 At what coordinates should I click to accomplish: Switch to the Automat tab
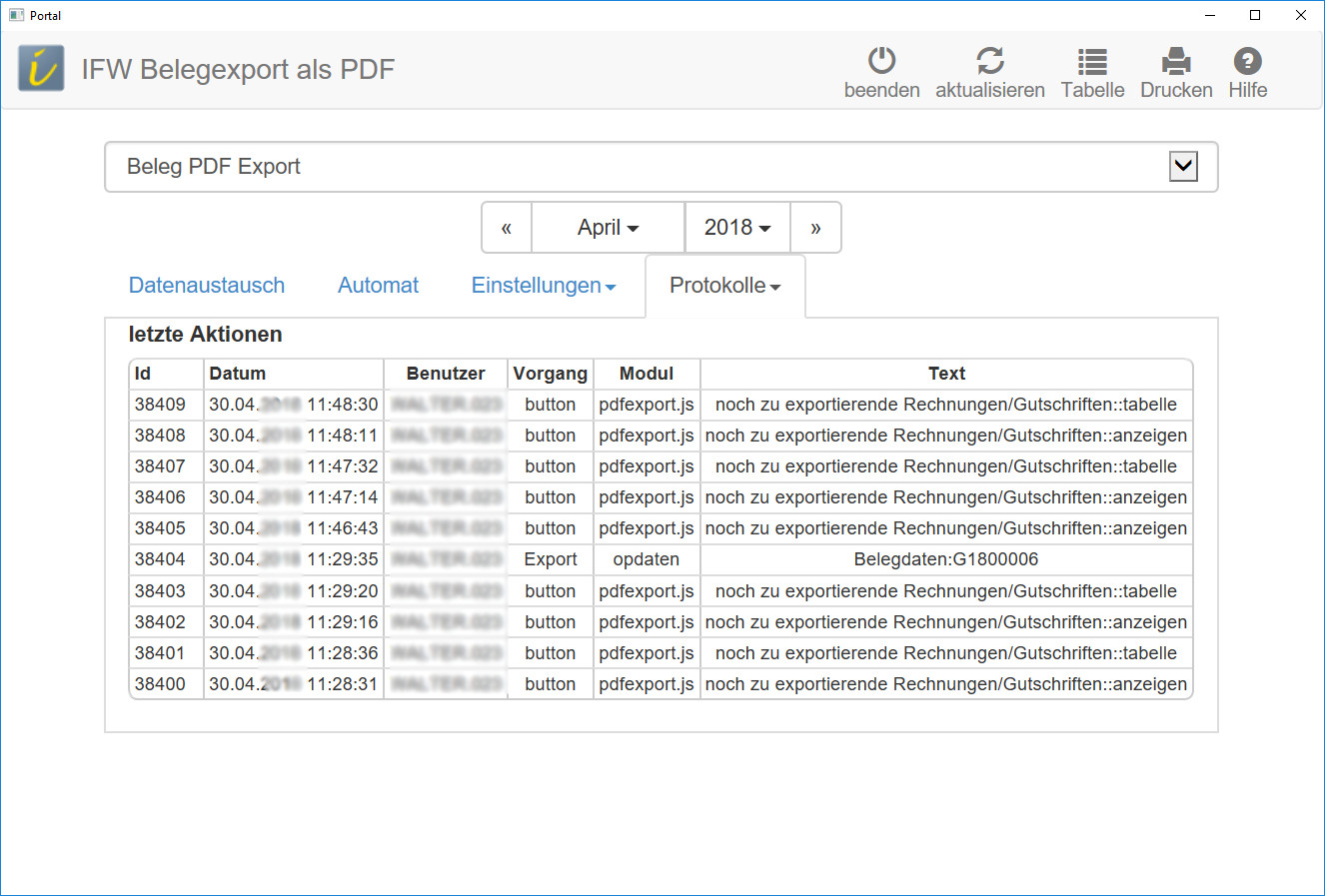click(378, 286)
